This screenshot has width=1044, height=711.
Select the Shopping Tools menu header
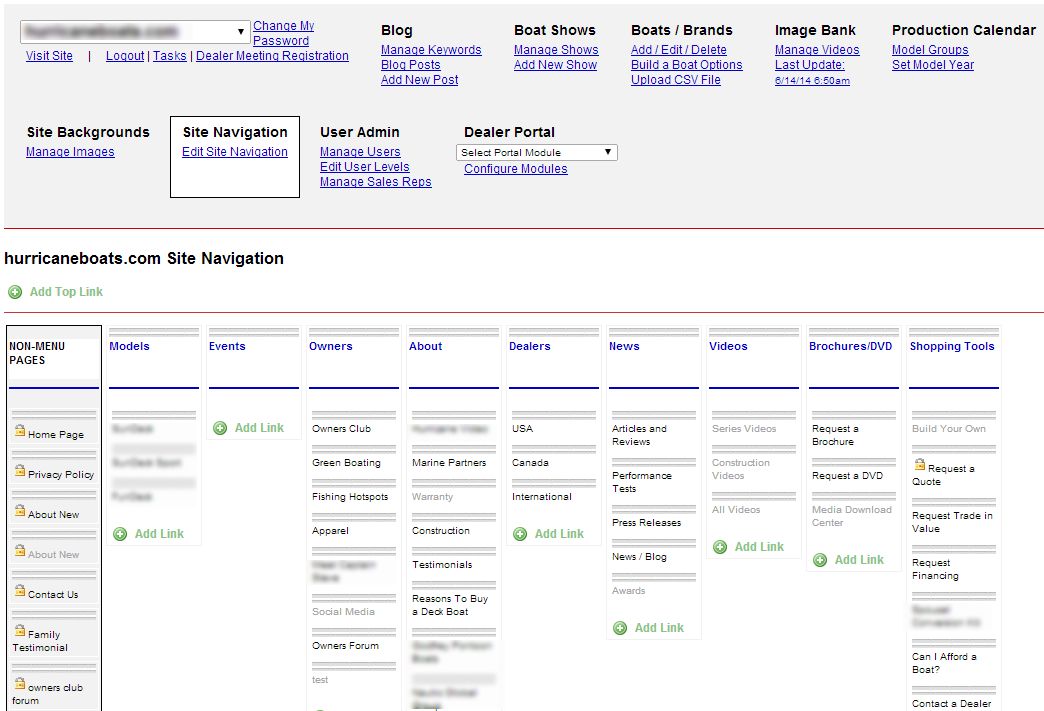click(x=952, y=346)
